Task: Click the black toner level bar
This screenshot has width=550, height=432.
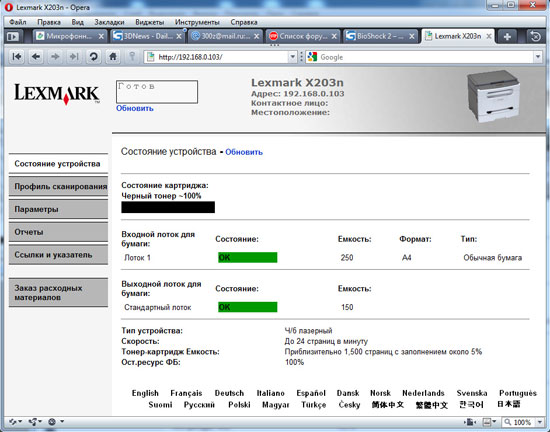Action: tap(168, 207)
